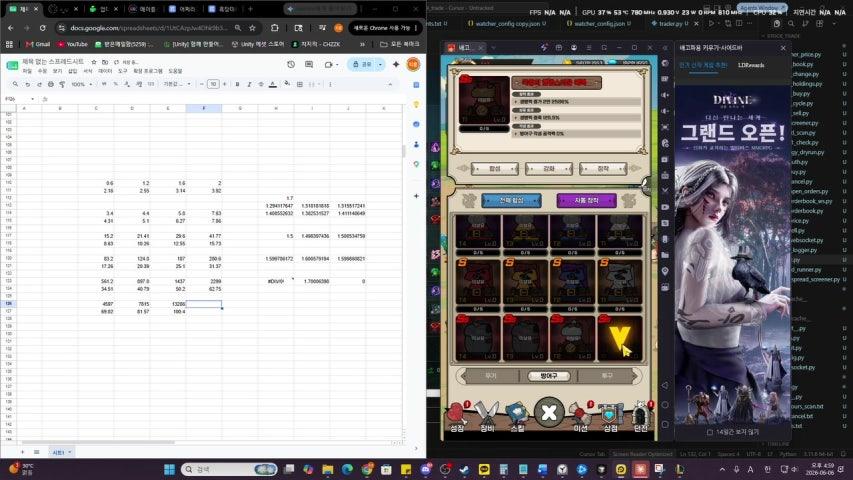Apply italic formatting in Sheets
Image resolution: width=853 pixels, height=480 pixels.
pyautogui.click(x=249, y=84)
